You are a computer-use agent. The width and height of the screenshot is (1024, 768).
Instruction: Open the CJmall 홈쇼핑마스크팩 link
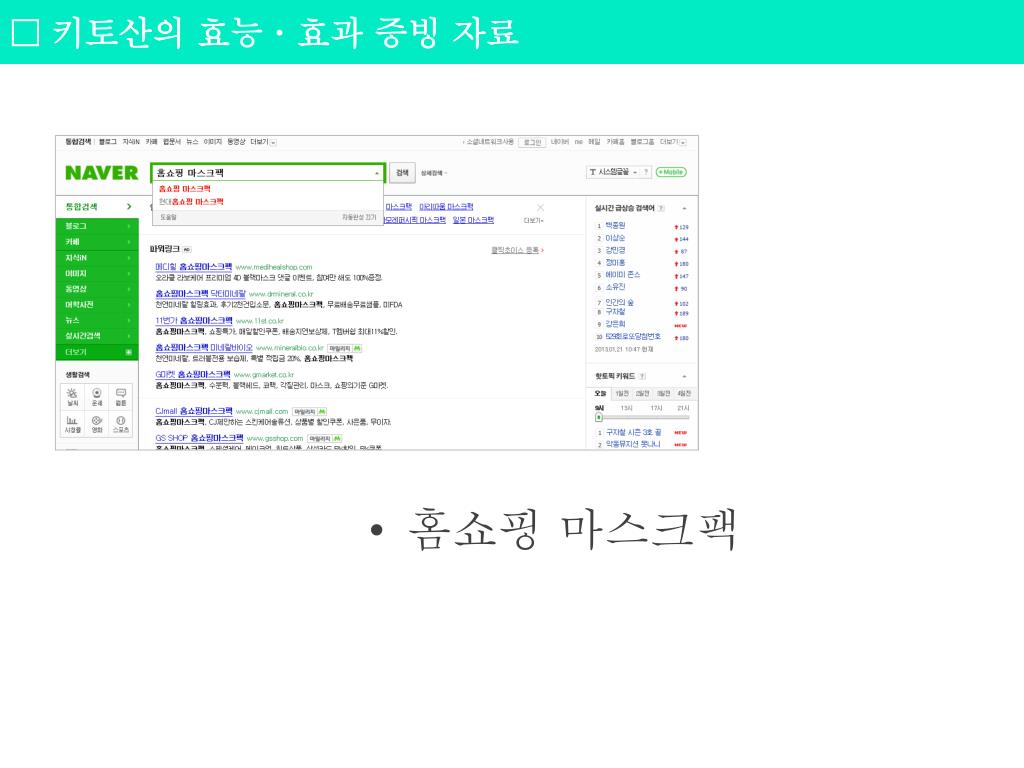[x=193, y=411]
